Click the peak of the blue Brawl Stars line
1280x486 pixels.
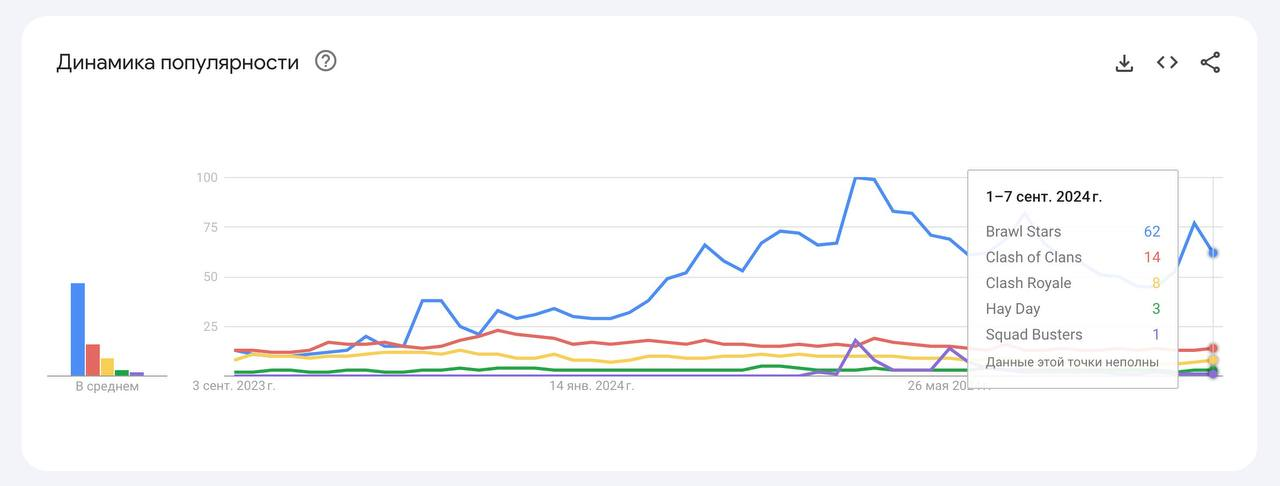(857, 178)
